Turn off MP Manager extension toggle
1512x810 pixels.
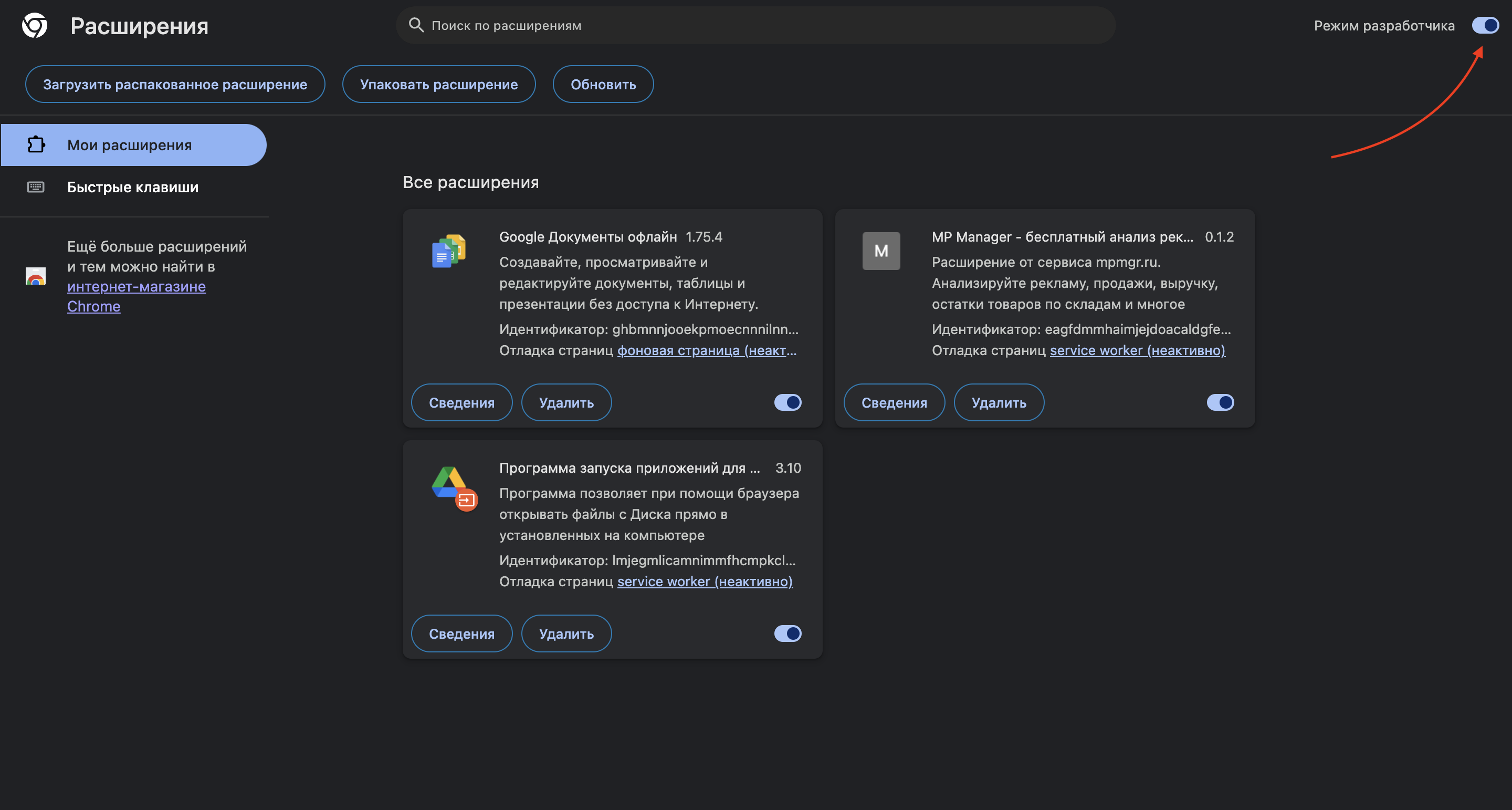tap(1220, 402)
